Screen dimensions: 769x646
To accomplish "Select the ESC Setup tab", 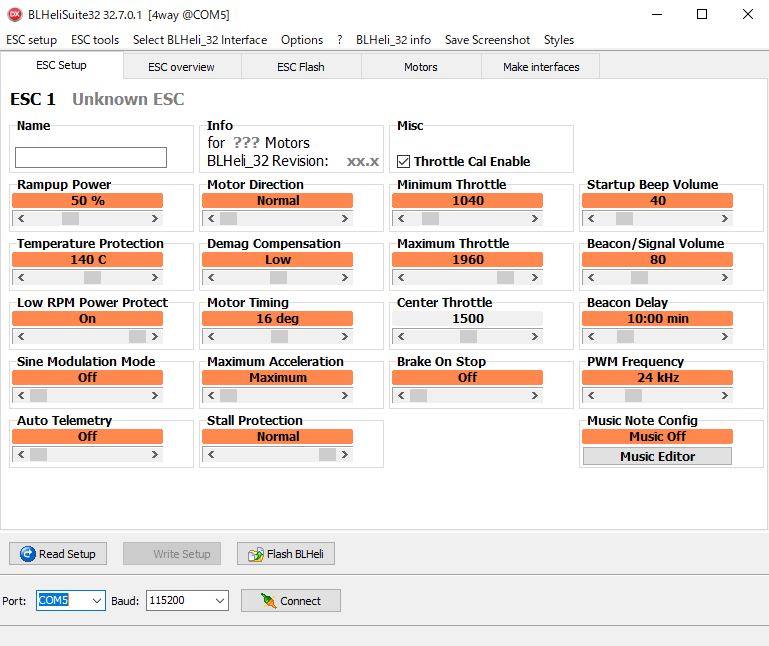I will (61, 65).
